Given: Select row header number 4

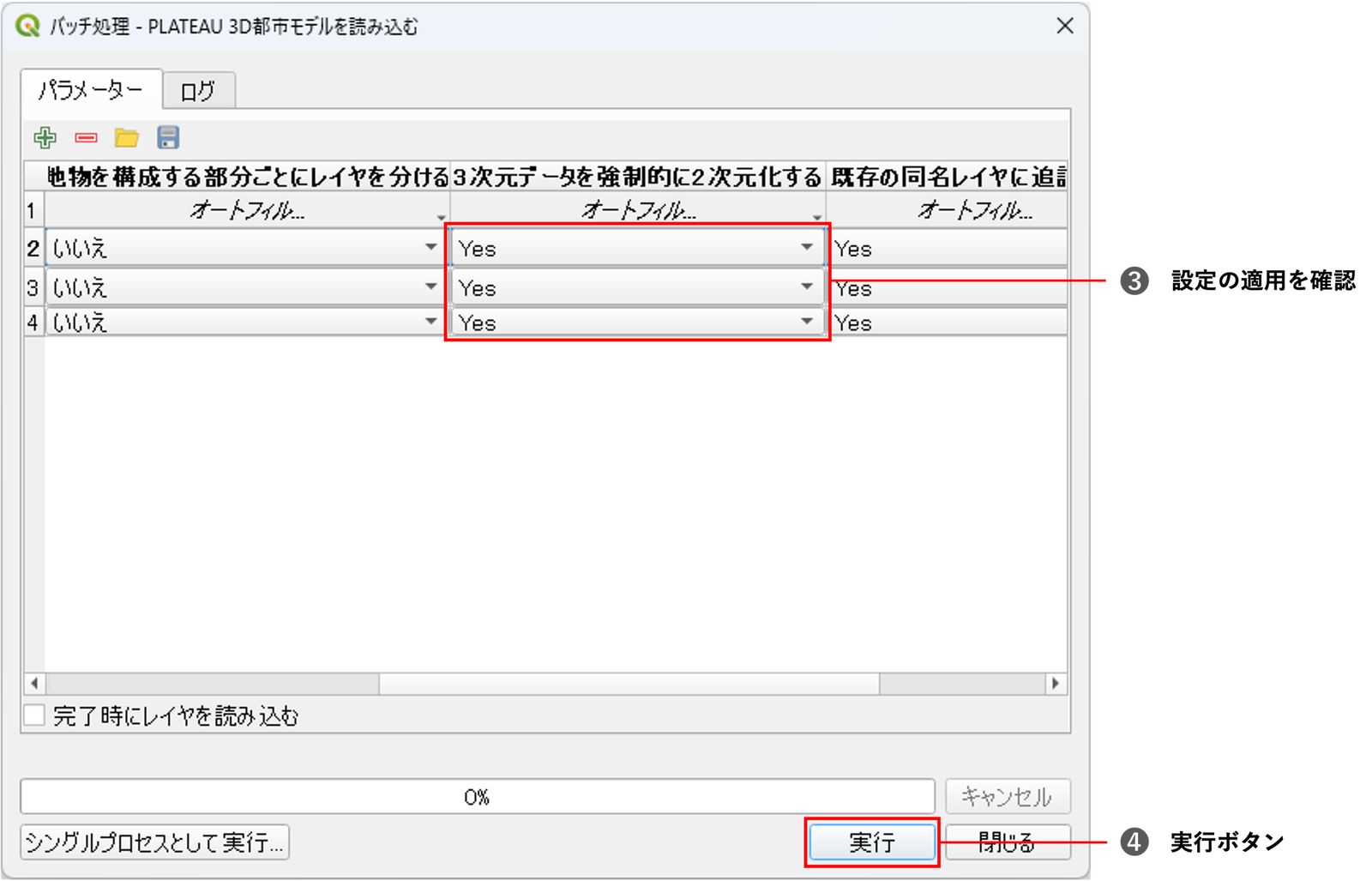Looking at the screenshot, I should coord(33,322).
